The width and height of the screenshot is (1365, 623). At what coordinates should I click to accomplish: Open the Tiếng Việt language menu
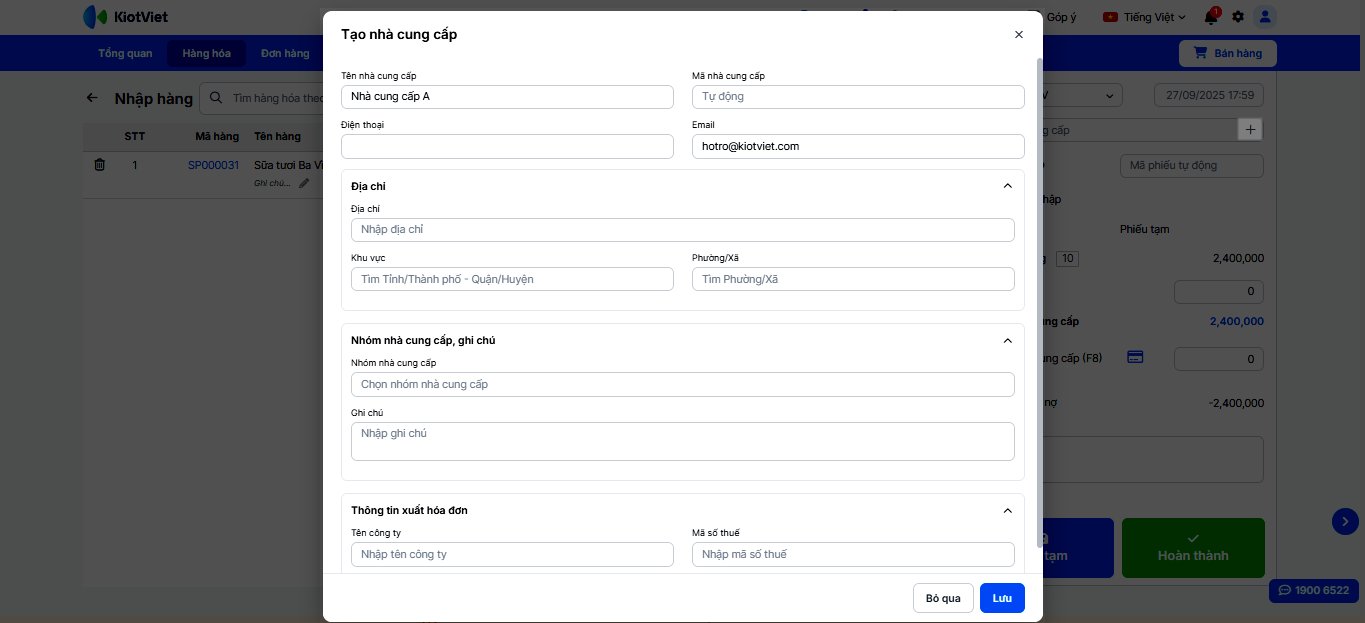(1144, 17)
